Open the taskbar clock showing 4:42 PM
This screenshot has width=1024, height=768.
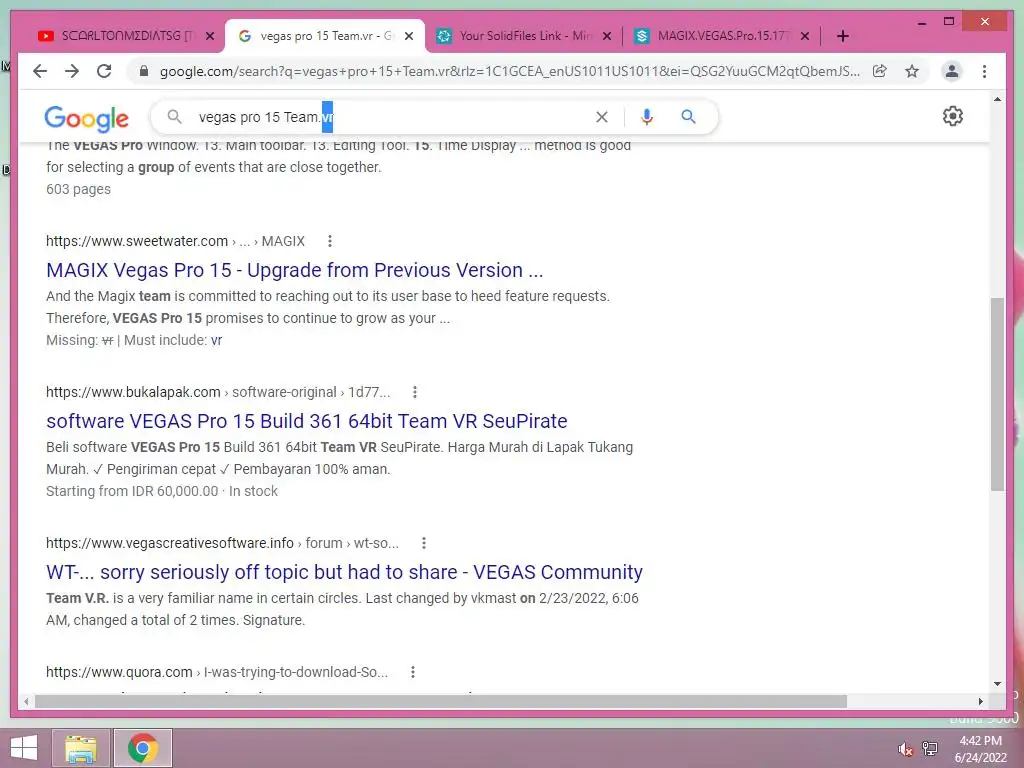tap(980, 749)
